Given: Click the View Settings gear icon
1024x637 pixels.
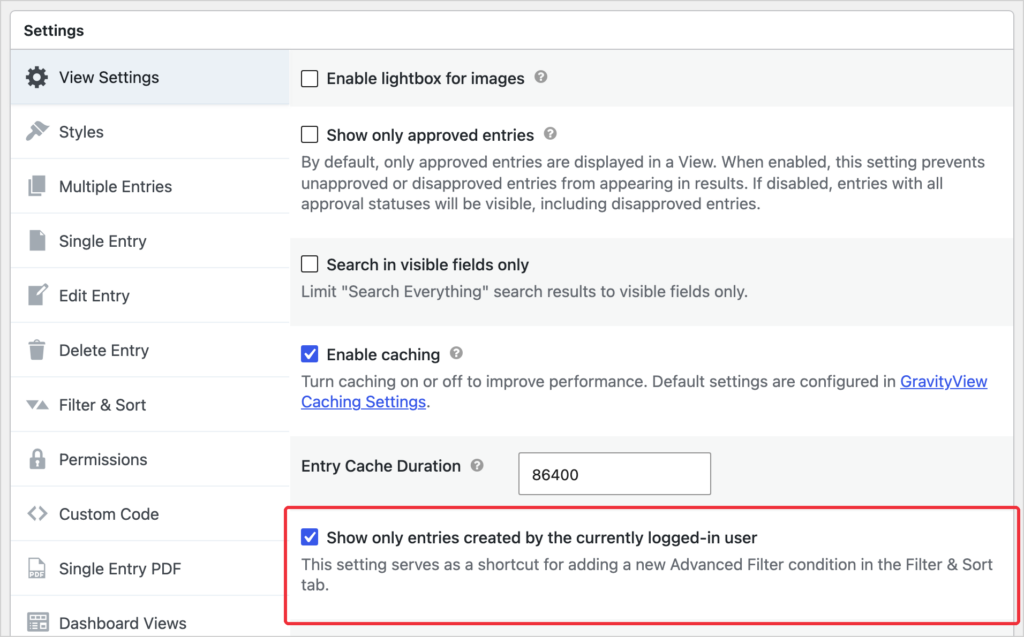Looking at the screenshot, I should (x=37, y=77).
